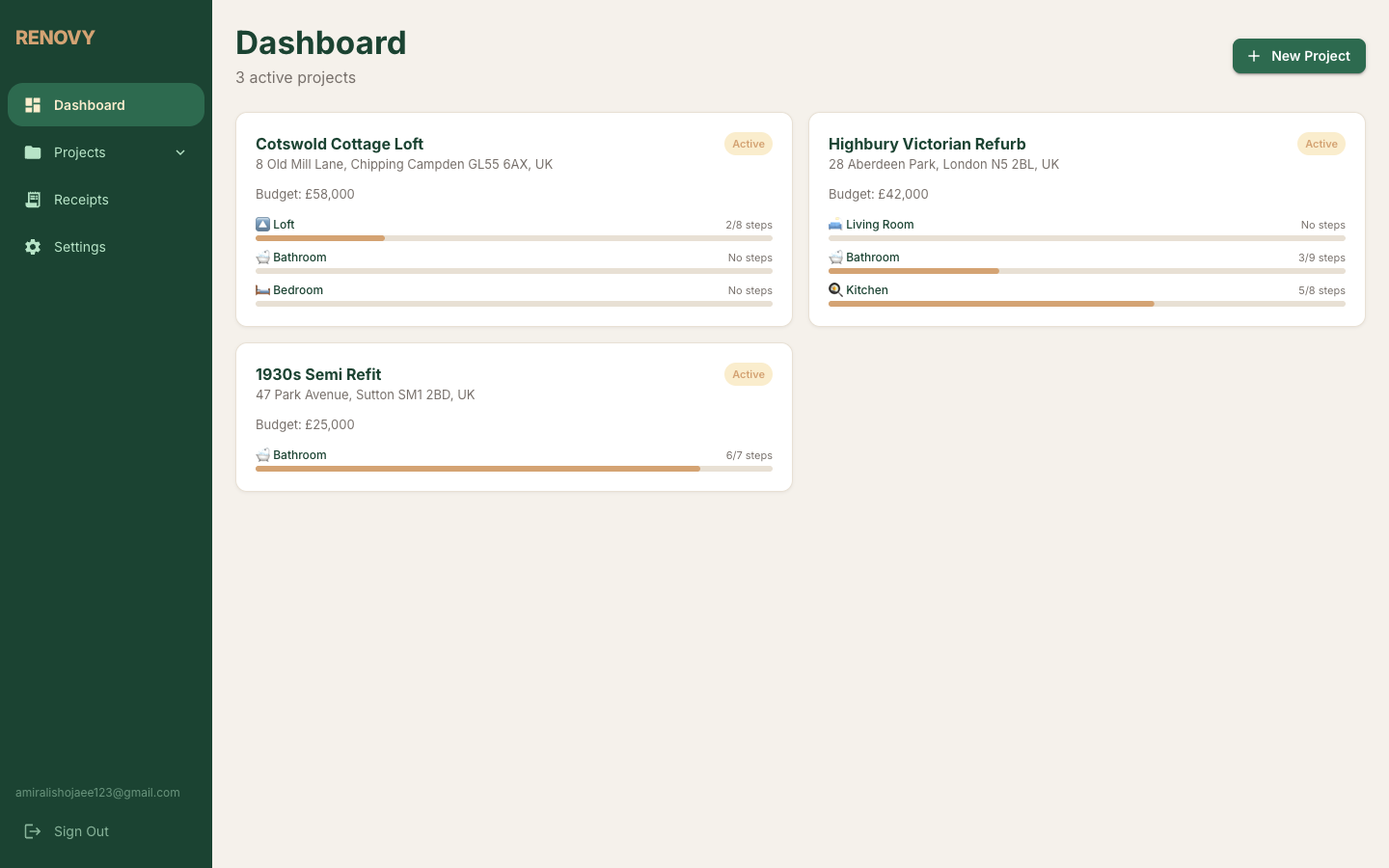Screen dimensions: 1389x868
Task: Switch to the Receipts section
Action: coord(81,200)
